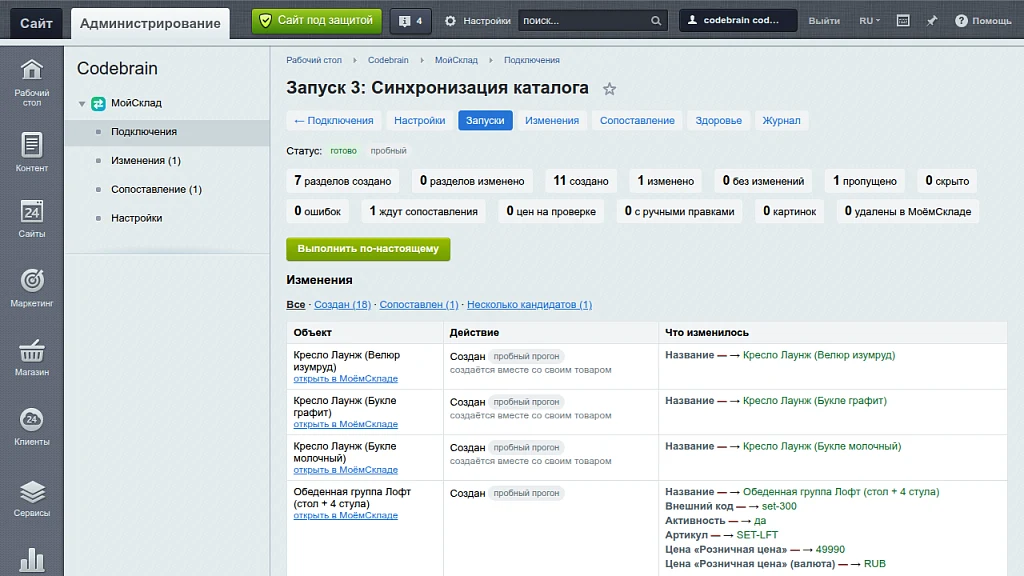Viewport: 1024px width, 576px height.
Task: Click the Выйти logout link
Action: 824,21
